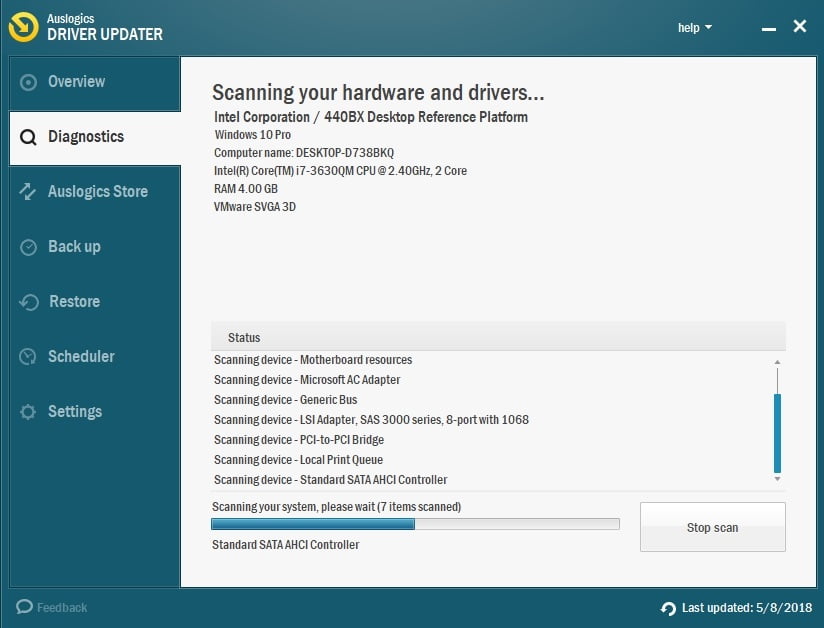Minimize the Driver Updater window
This screenshot has height=628, width=824.
769,28
